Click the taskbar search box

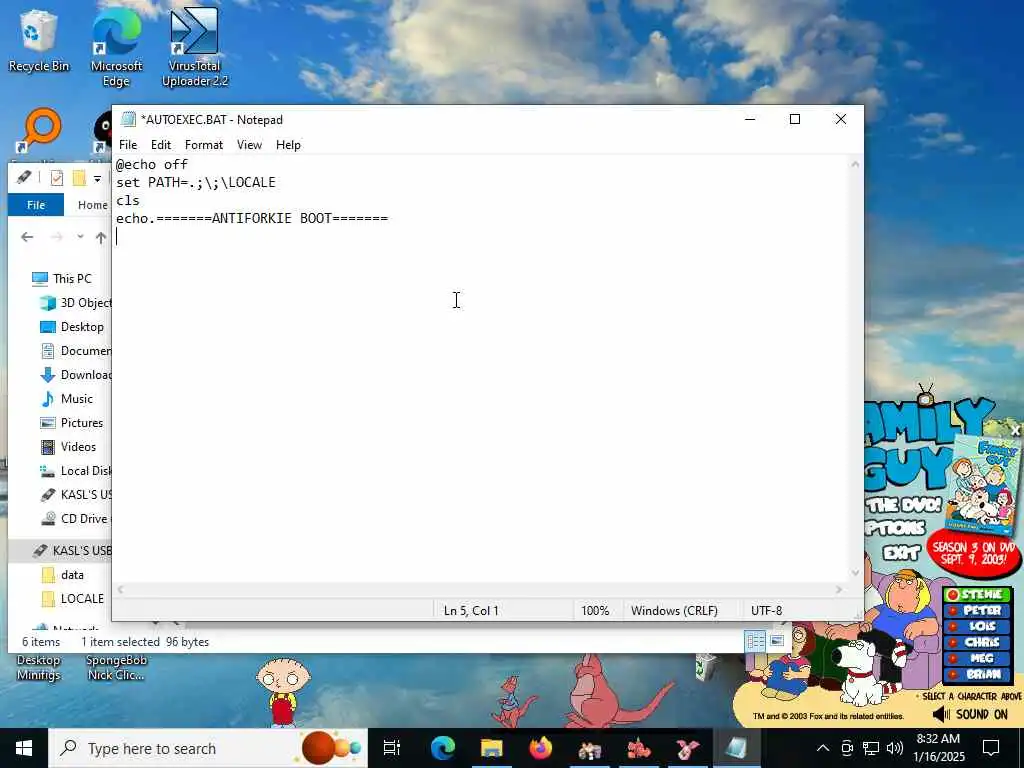click(208, 748)
